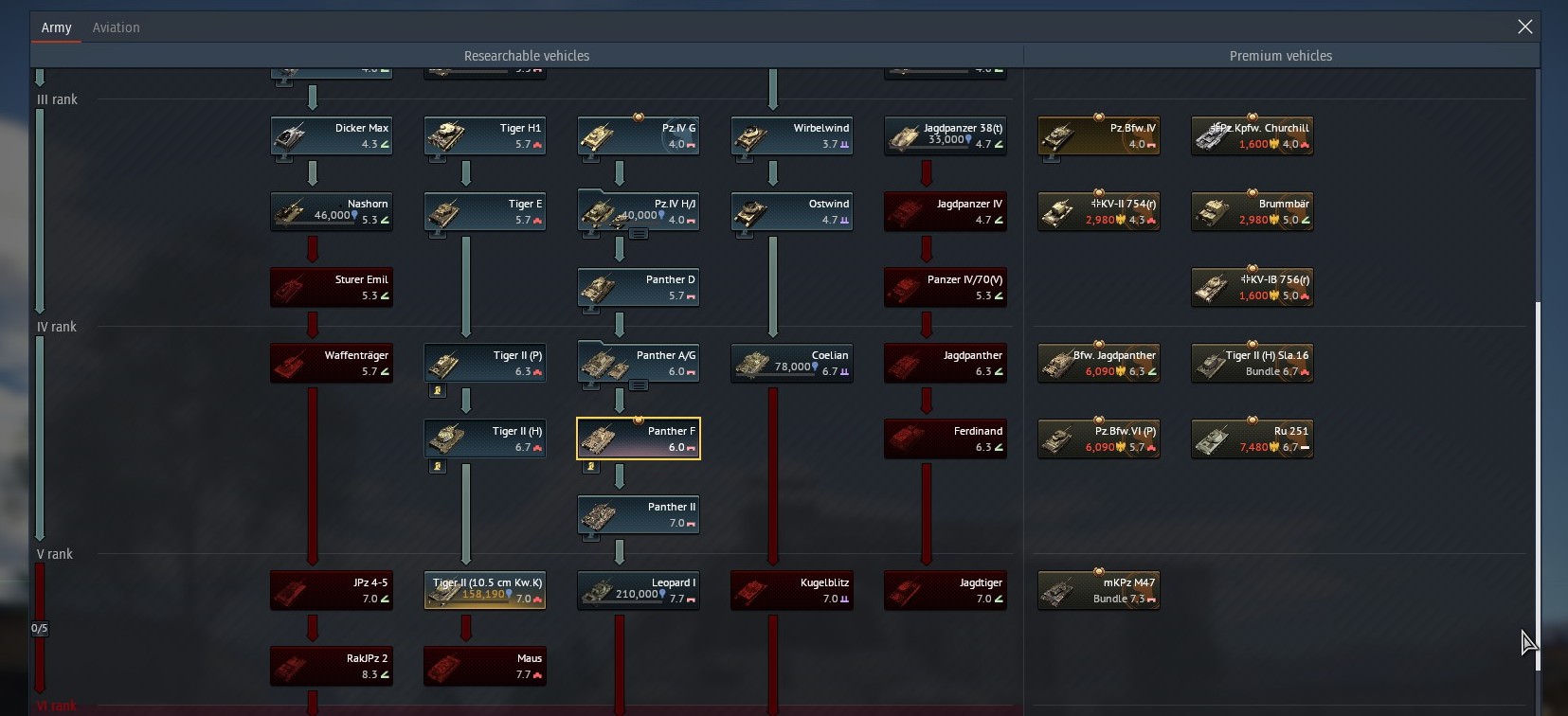This screenshot has width=1568, height=716.
Task: Close the research tree window
Action: (1524, 27)
